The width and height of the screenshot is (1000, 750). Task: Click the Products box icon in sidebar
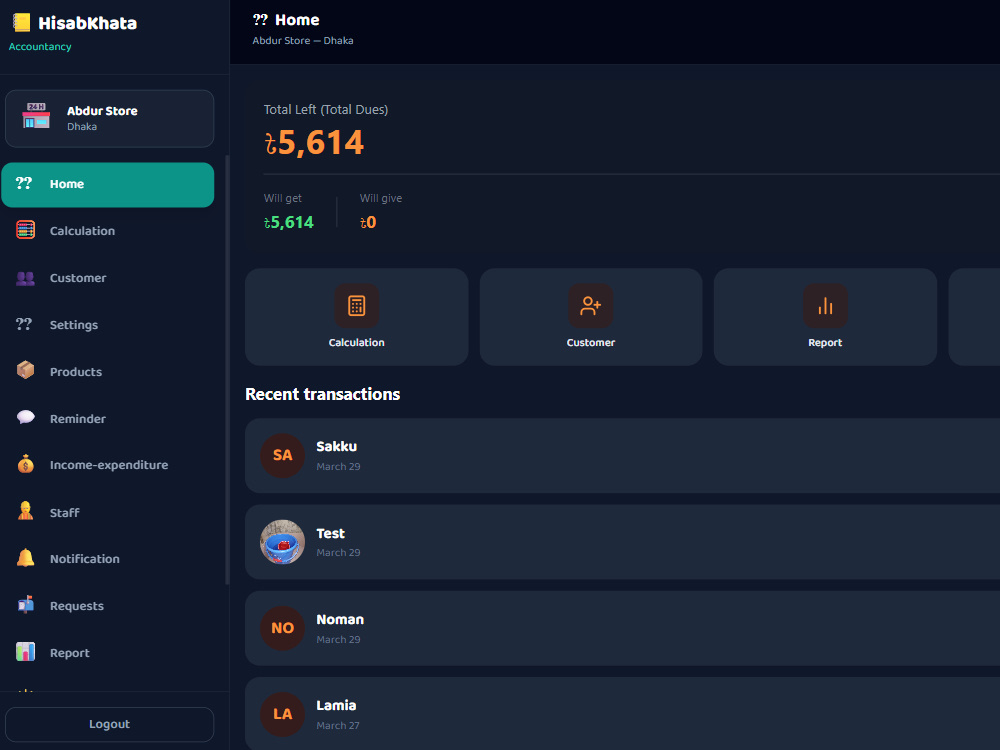pyautogui.click(x=26, y=370)
